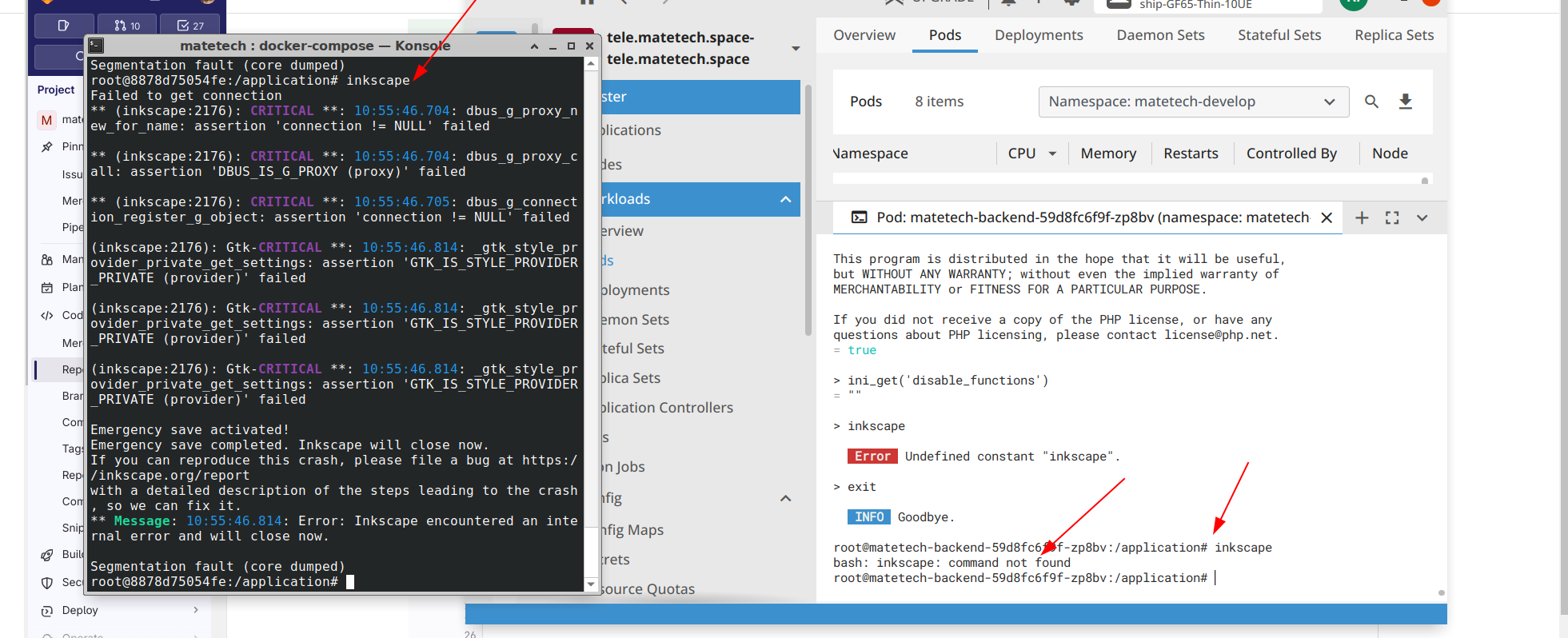1568x638 pixels.
Task: Click the download icon beside Pods search
Action: pos(1405,102)
